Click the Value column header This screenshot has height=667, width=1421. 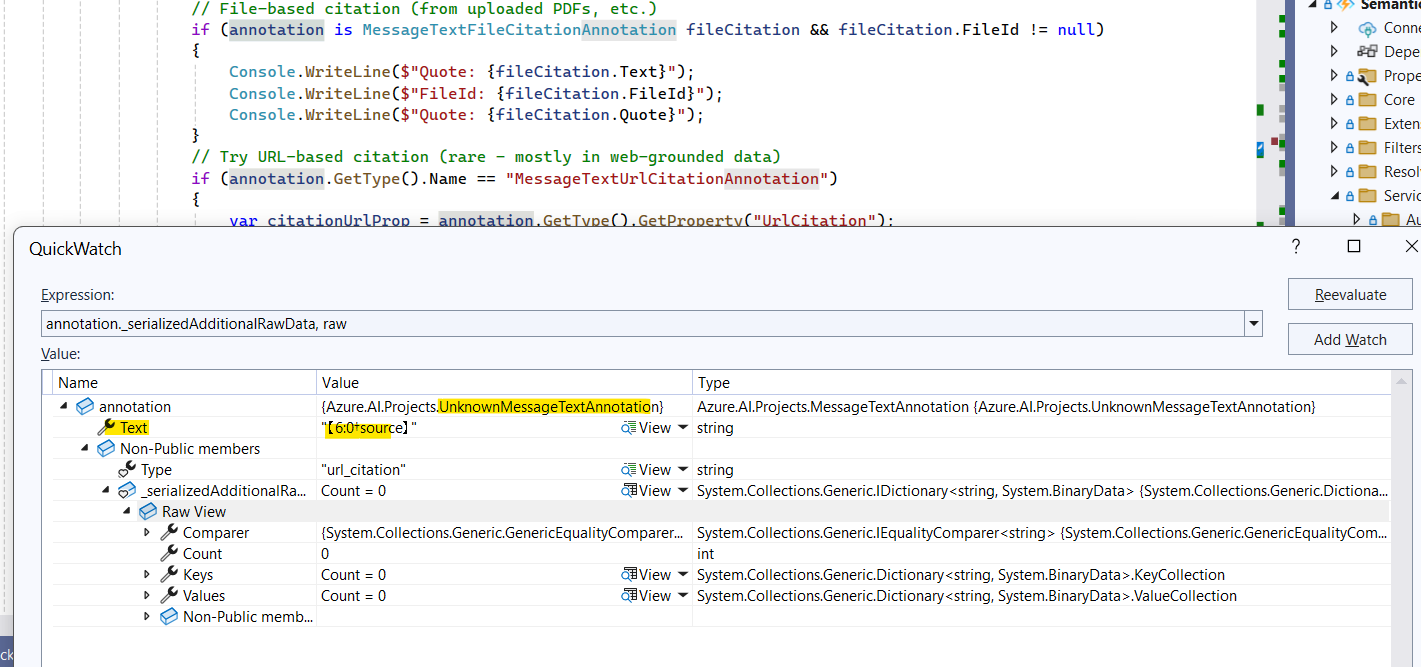[504, 382]
